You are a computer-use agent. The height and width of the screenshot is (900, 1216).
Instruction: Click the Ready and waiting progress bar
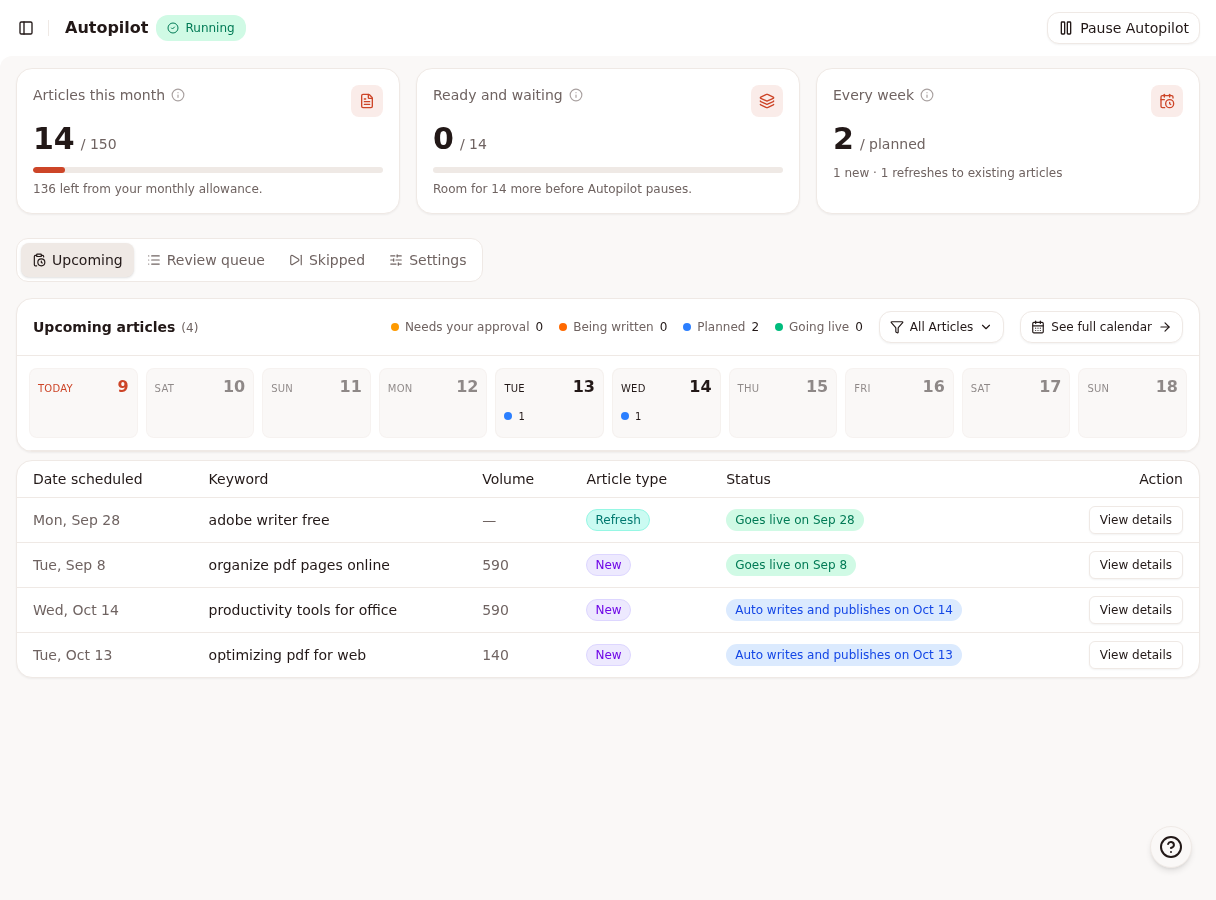608,170
